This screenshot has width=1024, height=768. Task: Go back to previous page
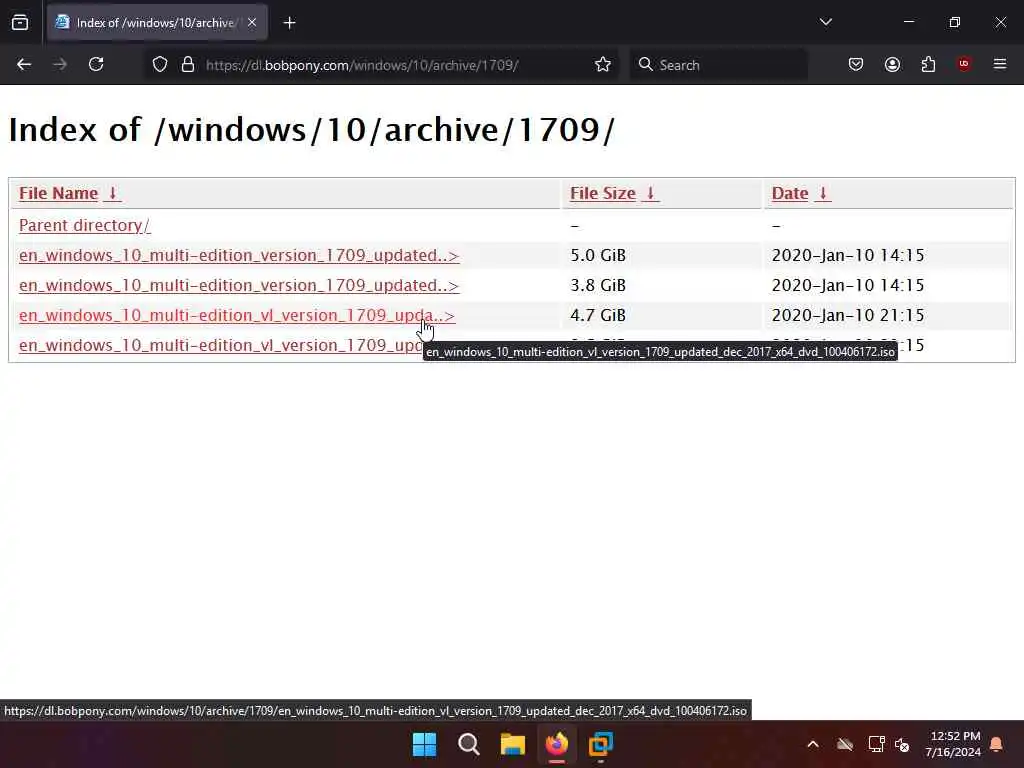pyautogui.click(x=24, y=64)
